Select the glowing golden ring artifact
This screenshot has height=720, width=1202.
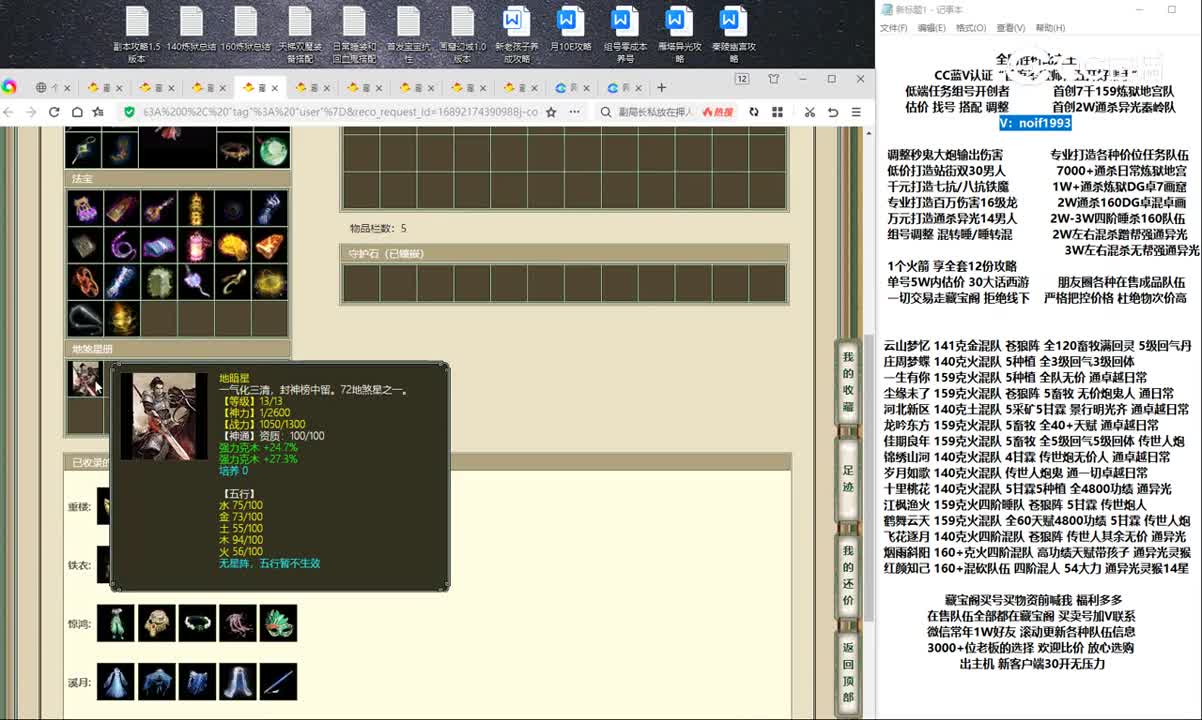270,283
